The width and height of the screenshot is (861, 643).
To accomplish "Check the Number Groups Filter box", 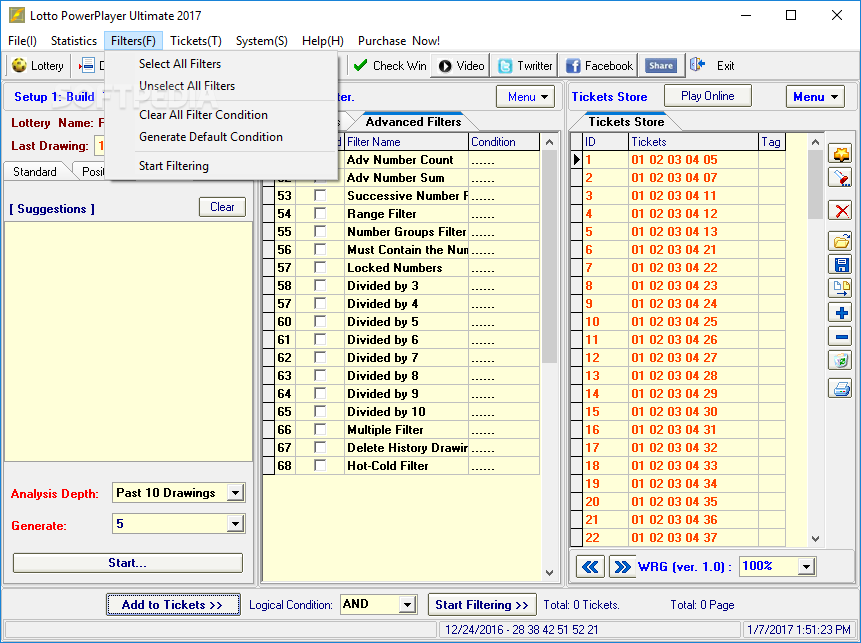I will 320,232.
